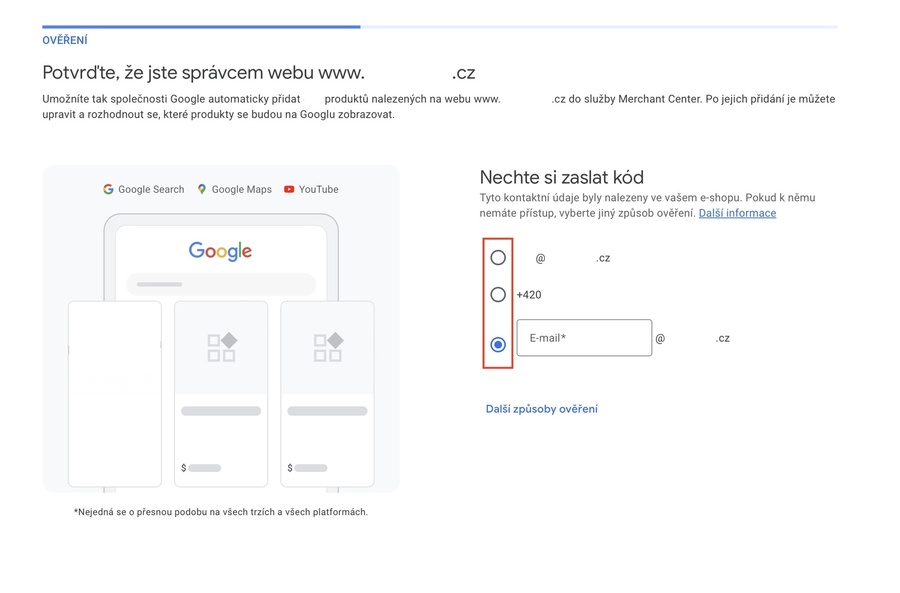This screenshot has width=900, height=593.
Task: Click the Google Search 'G' icon
Action: [x=108, y=189]
